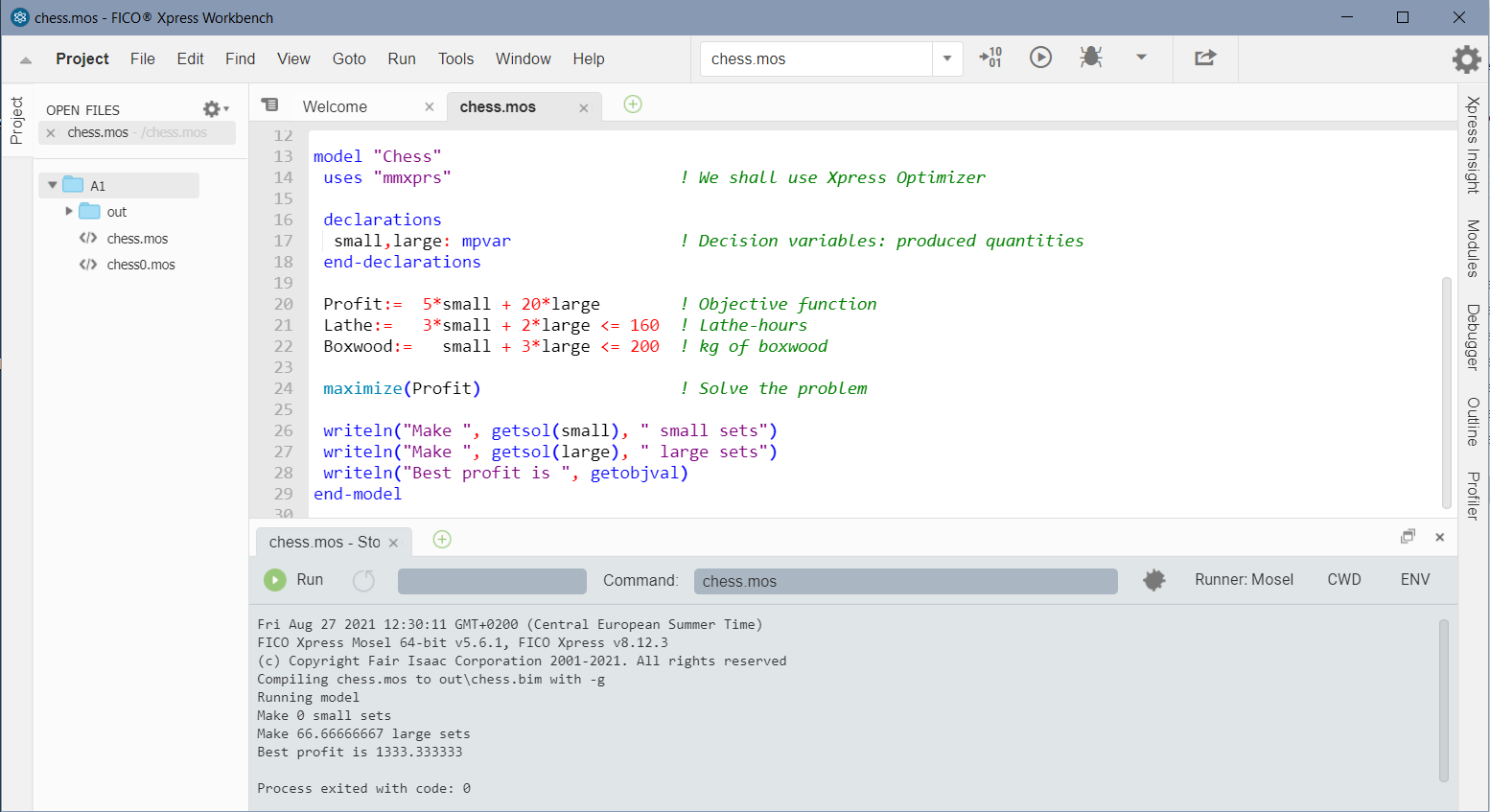Expand the run target file dropdown

point(947,58)
